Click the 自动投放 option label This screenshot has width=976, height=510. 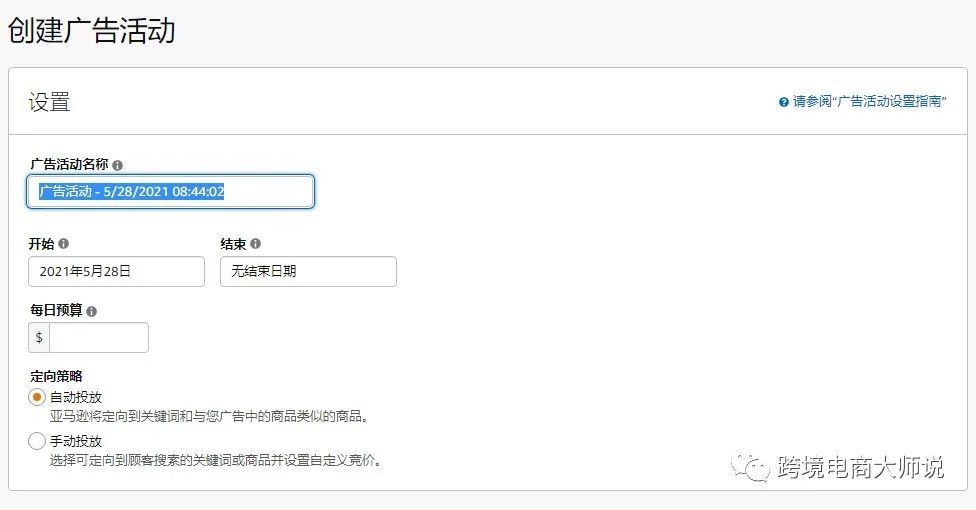pos(76,397)
